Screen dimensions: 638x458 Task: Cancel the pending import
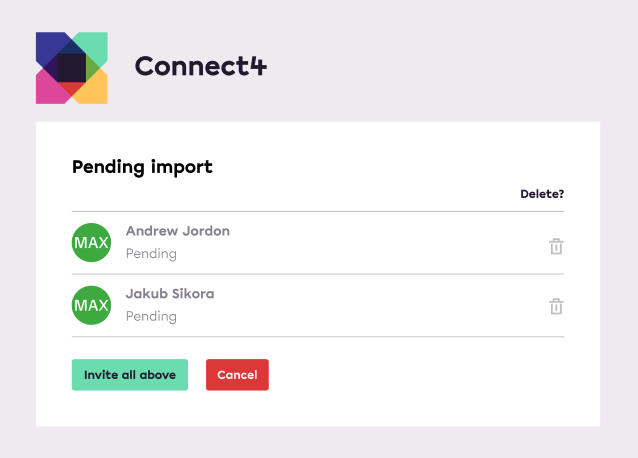click(237, 375)
